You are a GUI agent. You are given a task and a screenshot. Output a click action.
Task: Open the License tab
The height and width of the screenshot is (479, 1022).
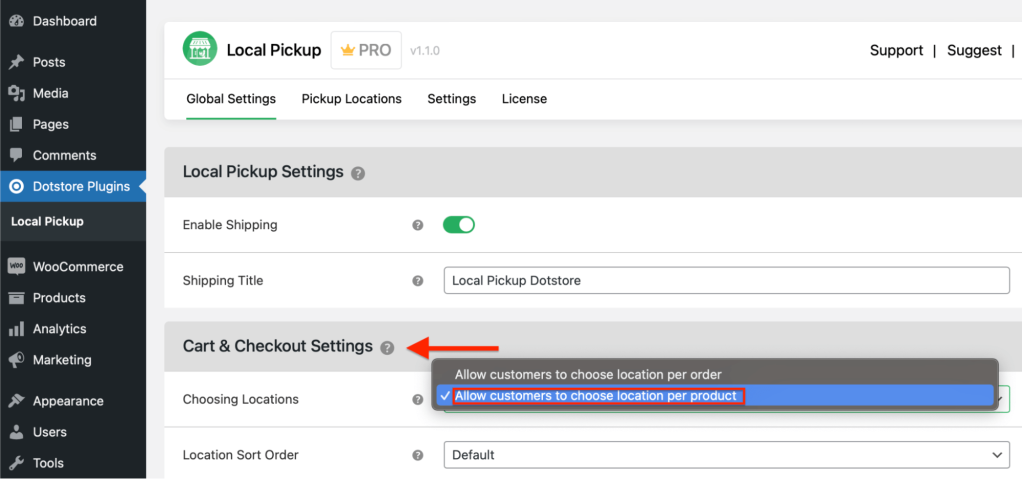[x=524, y=99]
